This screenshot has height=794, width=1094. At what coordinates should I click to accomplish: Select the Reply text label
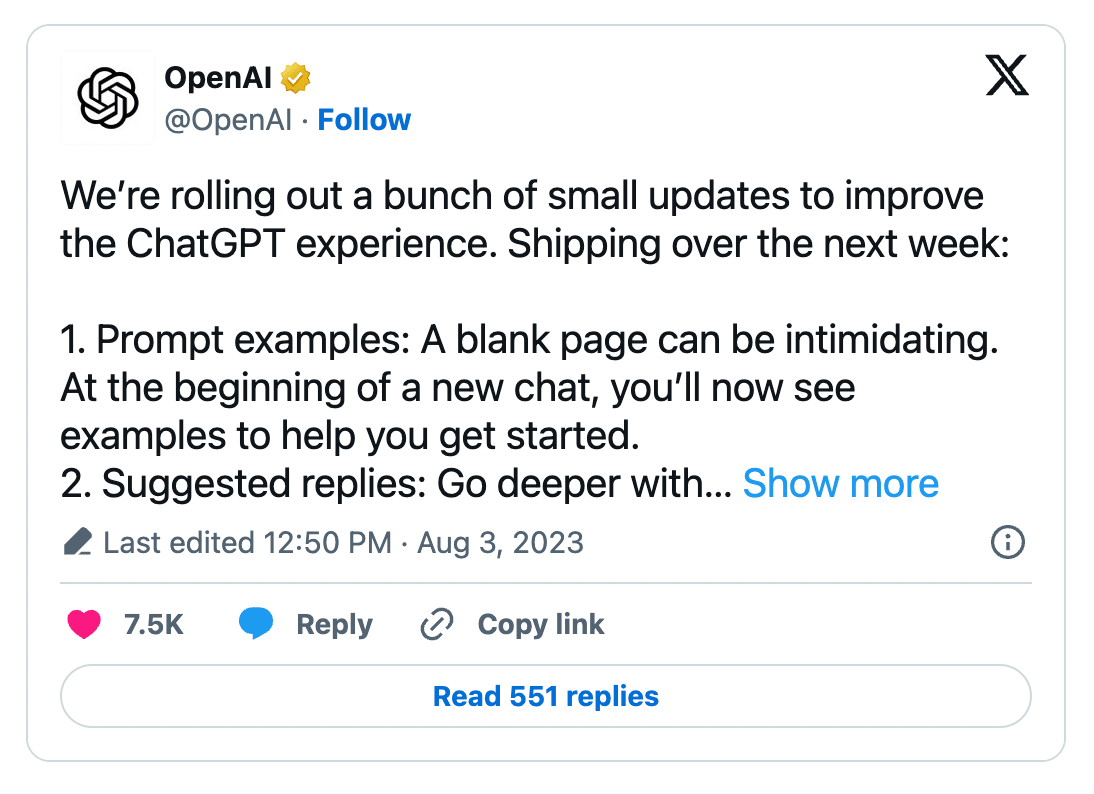point(334,624)
